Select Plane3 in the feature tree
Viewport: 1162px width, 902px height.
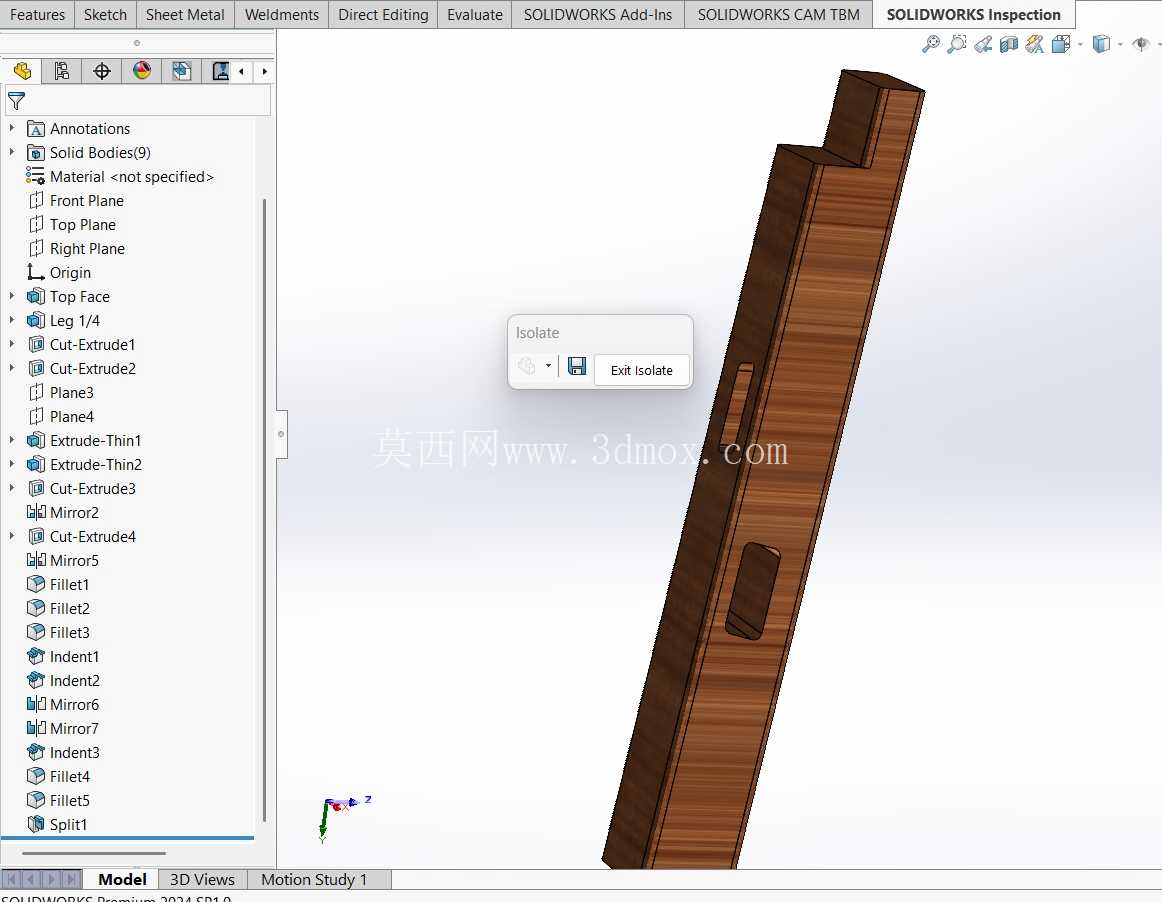61,392
